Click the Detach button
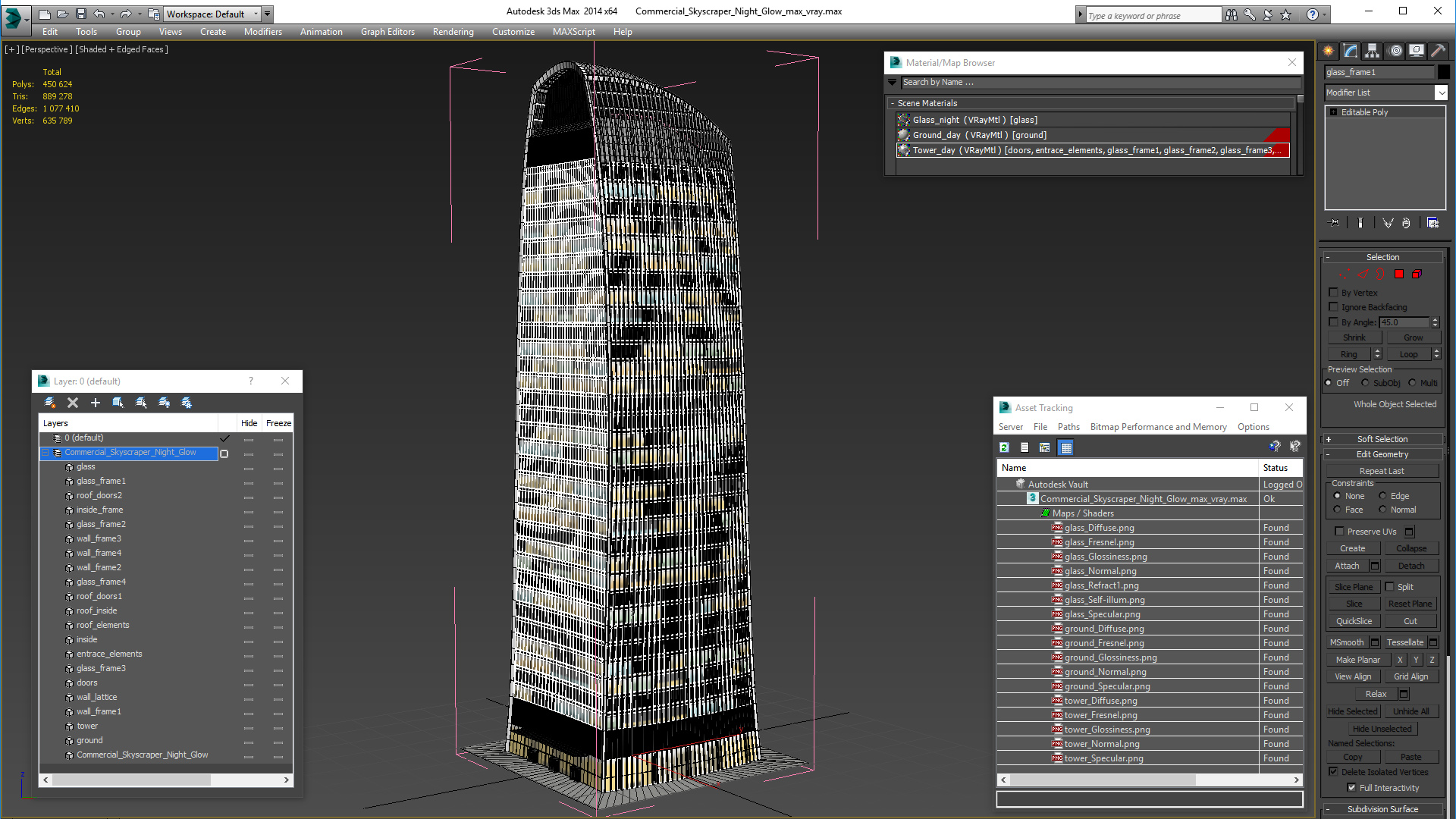 click(x=1411, y=566)
